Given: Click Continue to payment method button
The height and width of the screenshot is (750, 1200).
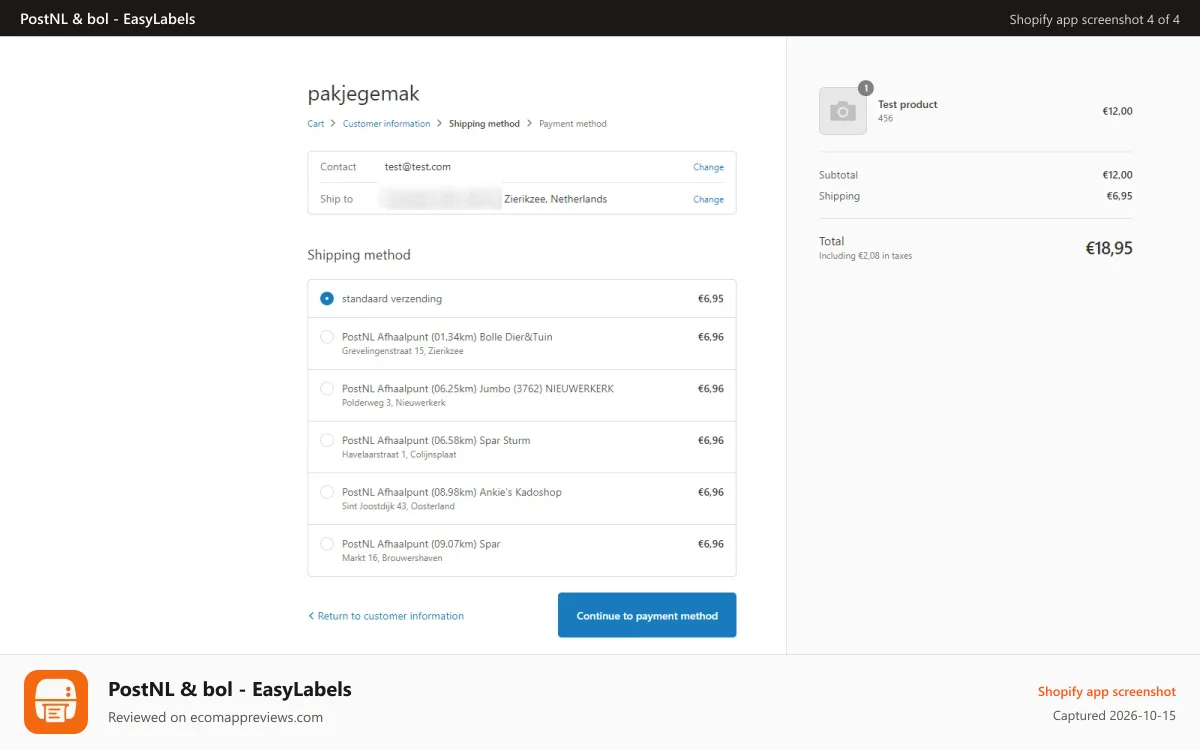Looking at the screenshot, I should click(x=647, y=615).
